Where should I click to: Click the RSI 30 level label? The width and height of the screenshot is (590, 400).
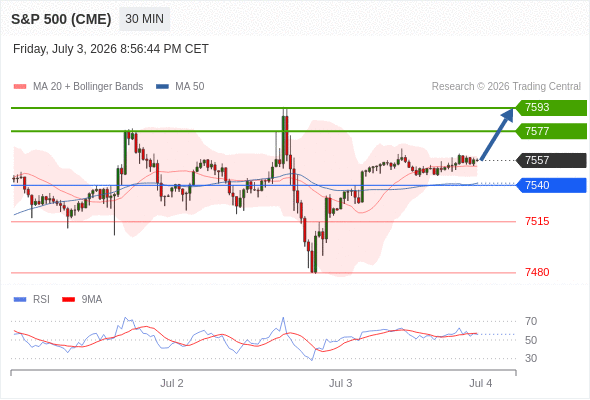531,358
